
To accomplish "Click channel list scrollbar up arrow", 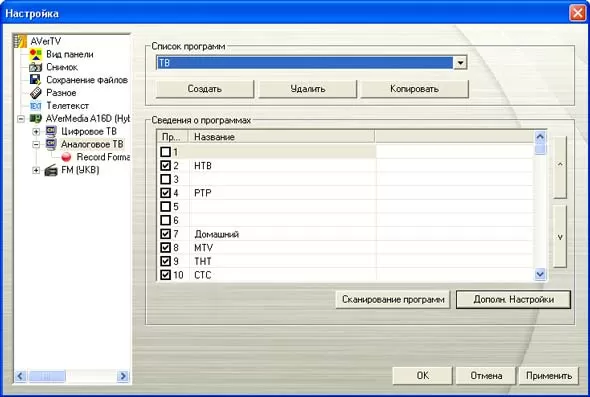I will click(540, 137).
